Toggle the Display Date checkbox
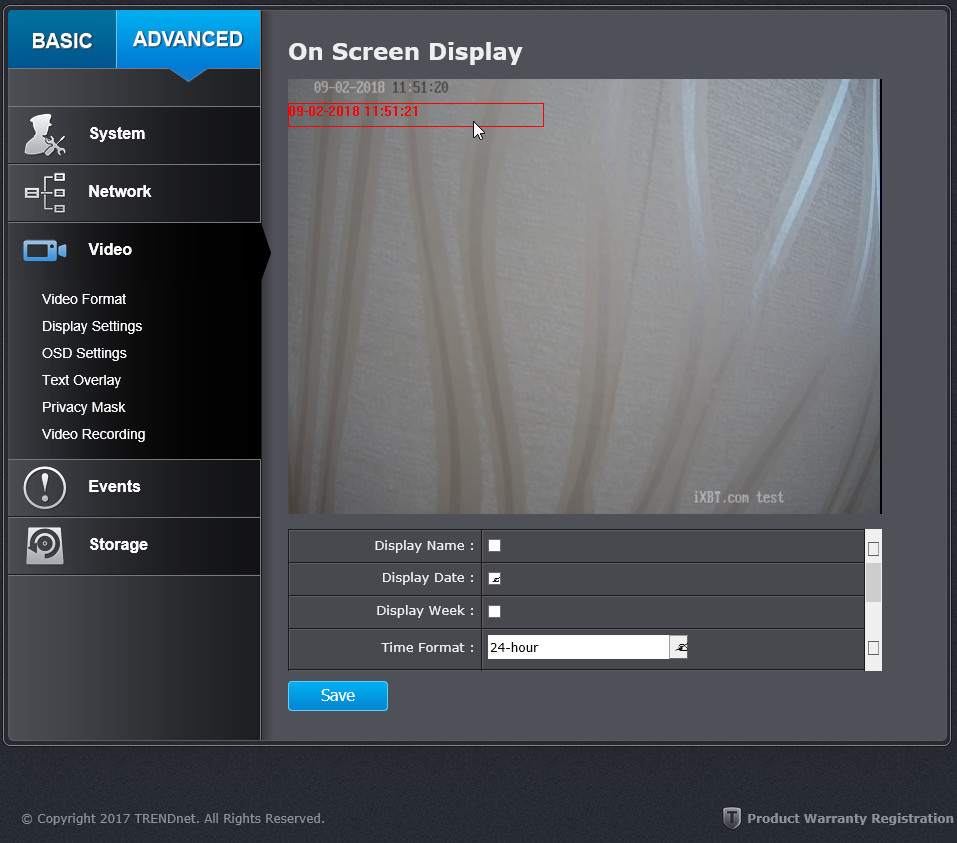Viewport: 957px width, 843px height. coord(494,578)
